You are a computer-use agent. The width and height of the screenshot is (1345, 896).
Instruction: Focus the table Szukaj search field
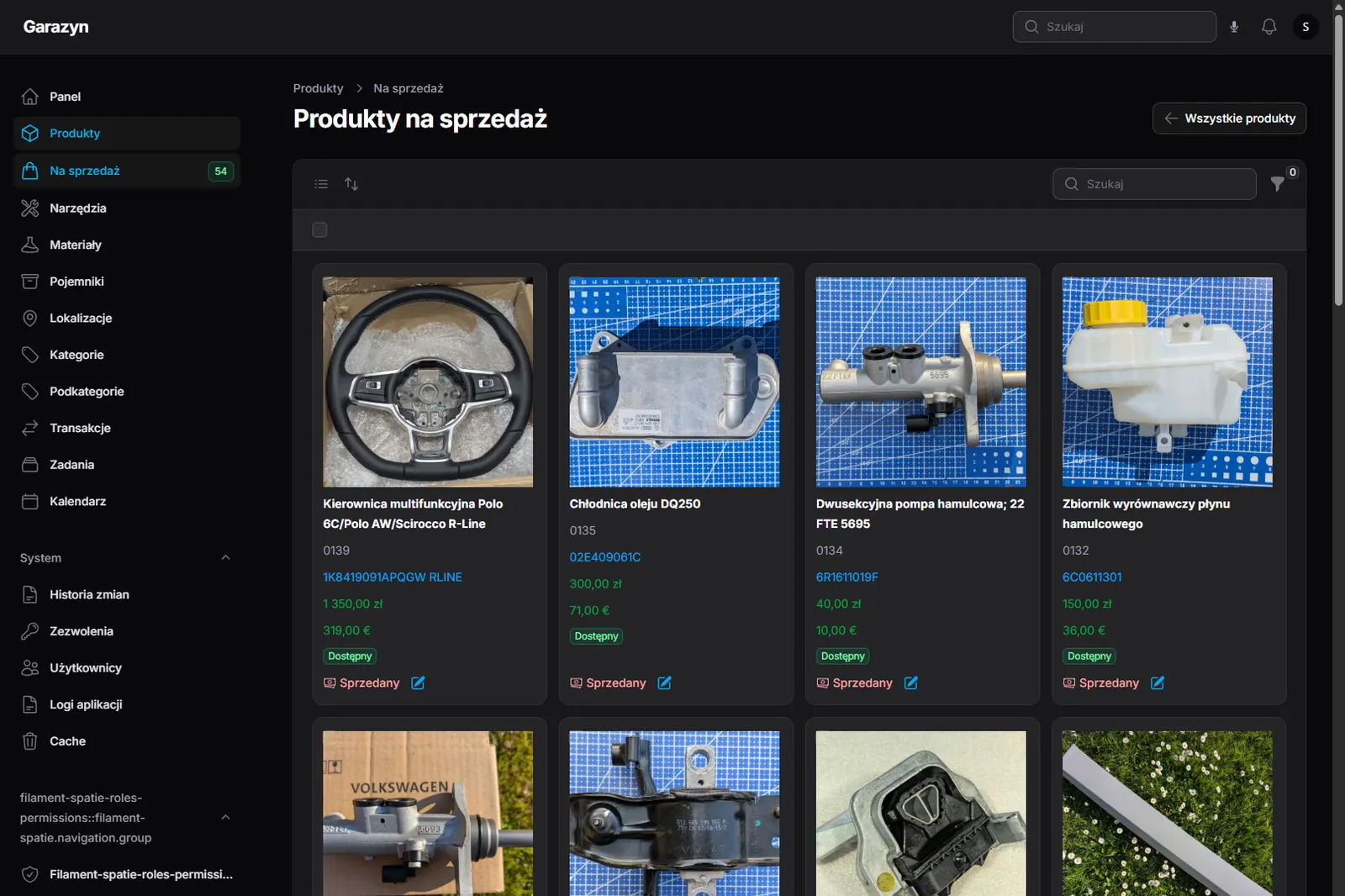[x=1154, y=184]
